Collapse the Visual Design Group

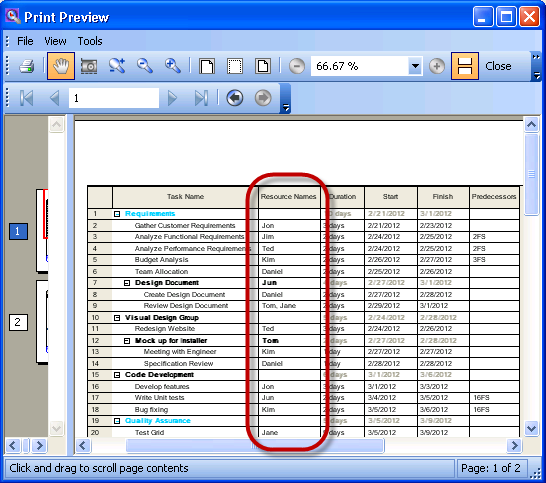(x=117, y=318)
